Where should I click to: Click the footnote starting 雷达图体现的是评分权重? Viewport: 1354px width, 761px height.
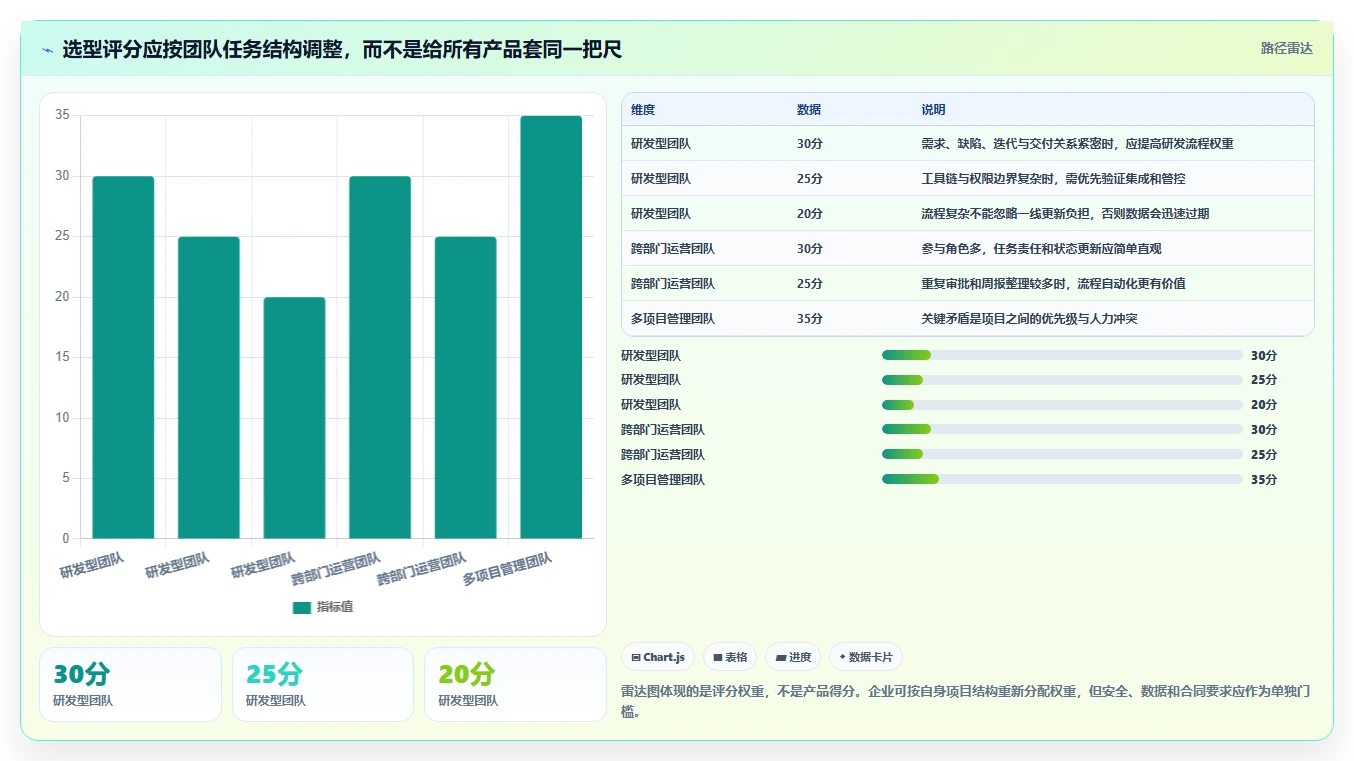pyautogui.click(x=965, y=701)
